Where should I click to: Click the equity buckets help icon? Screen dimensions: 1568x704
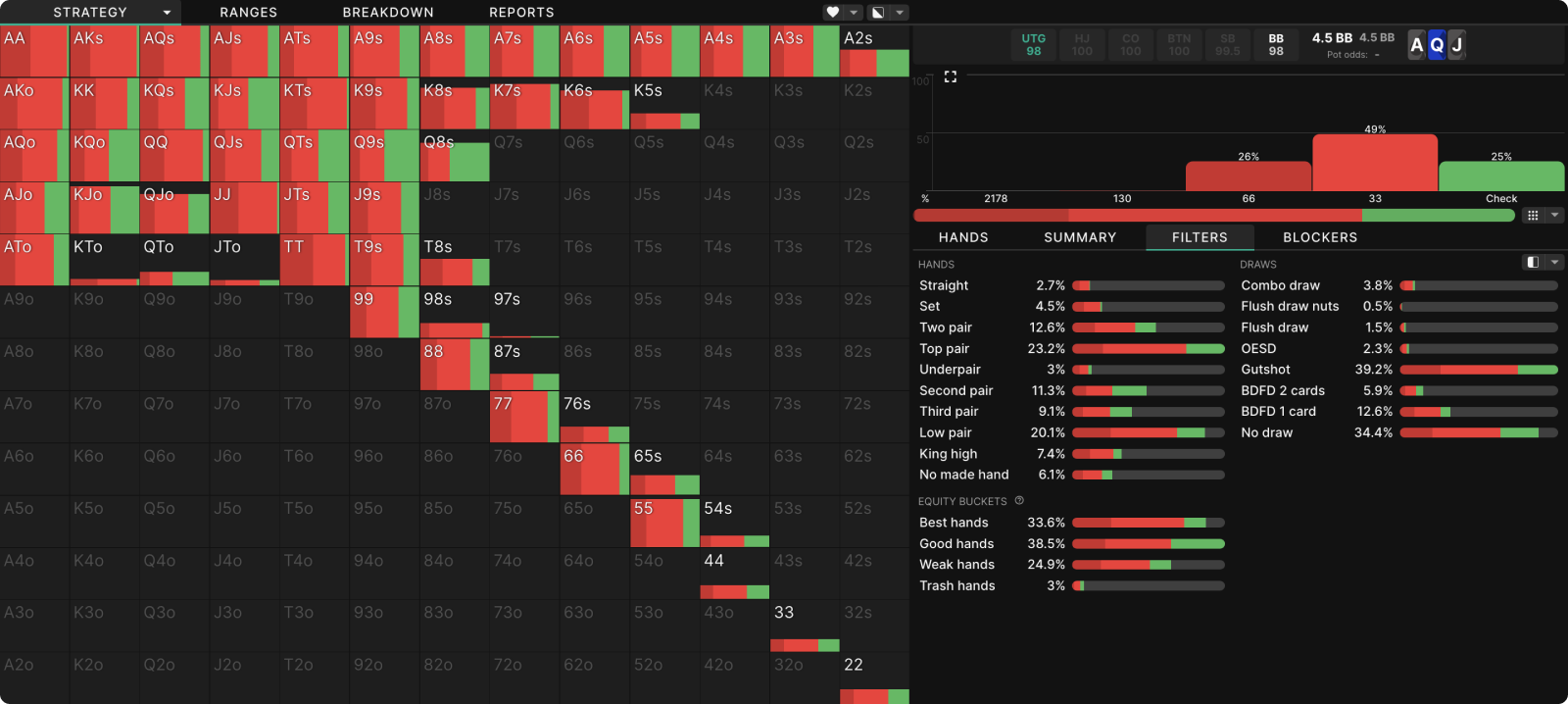tap(1019, 501)
